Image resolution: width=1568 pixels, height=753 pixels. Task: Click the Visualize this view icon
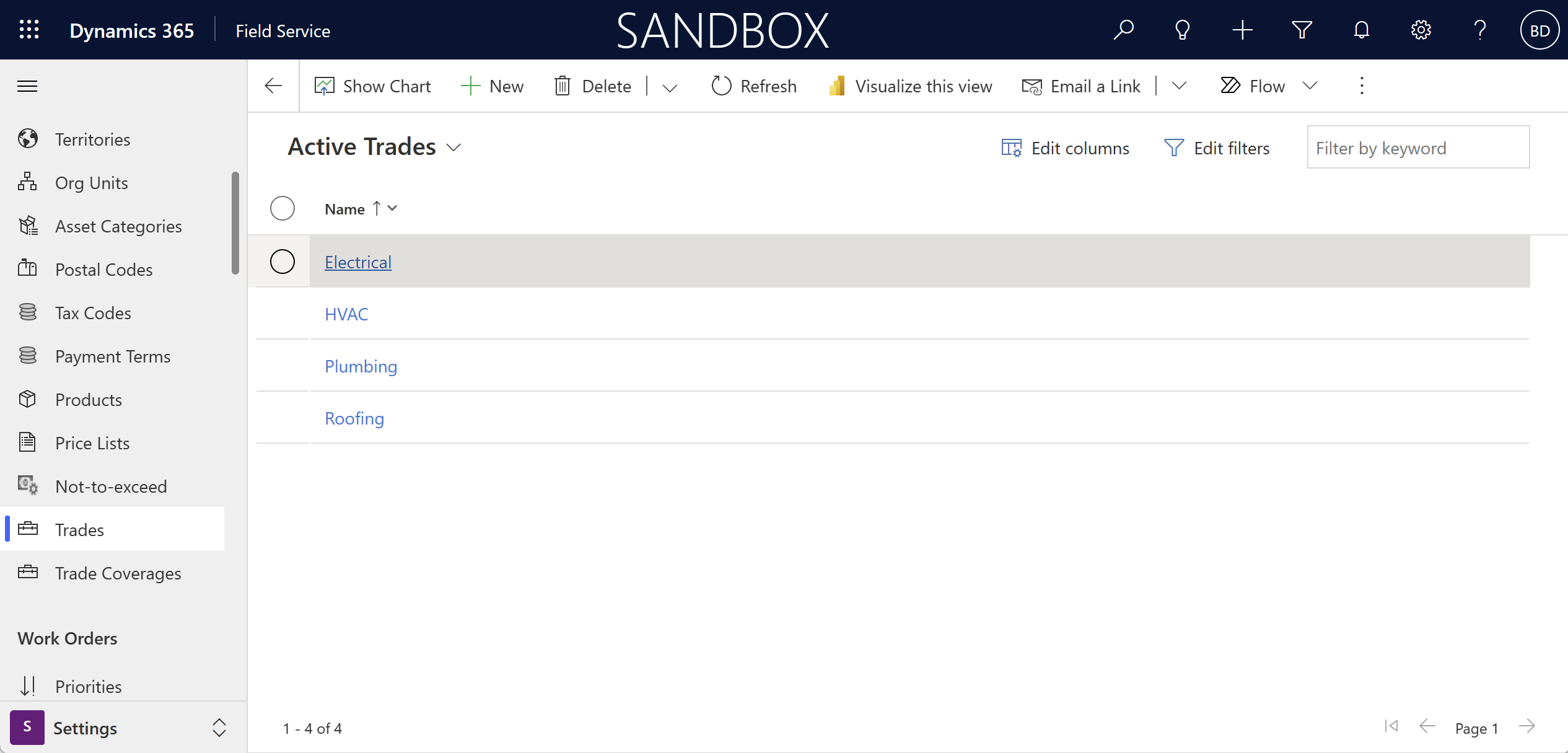tap(838, 86)
